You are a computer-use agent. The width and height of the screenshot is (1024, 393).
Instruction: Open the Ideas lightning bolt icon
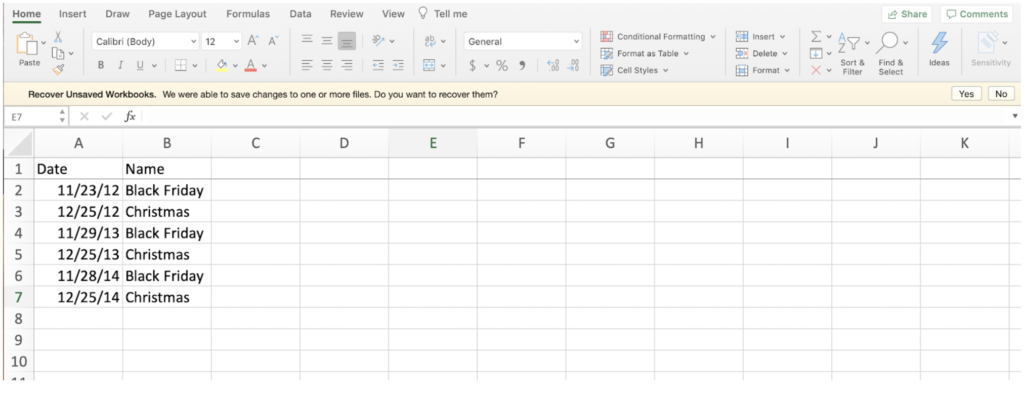pyautogui.click(x=939, y=42)
